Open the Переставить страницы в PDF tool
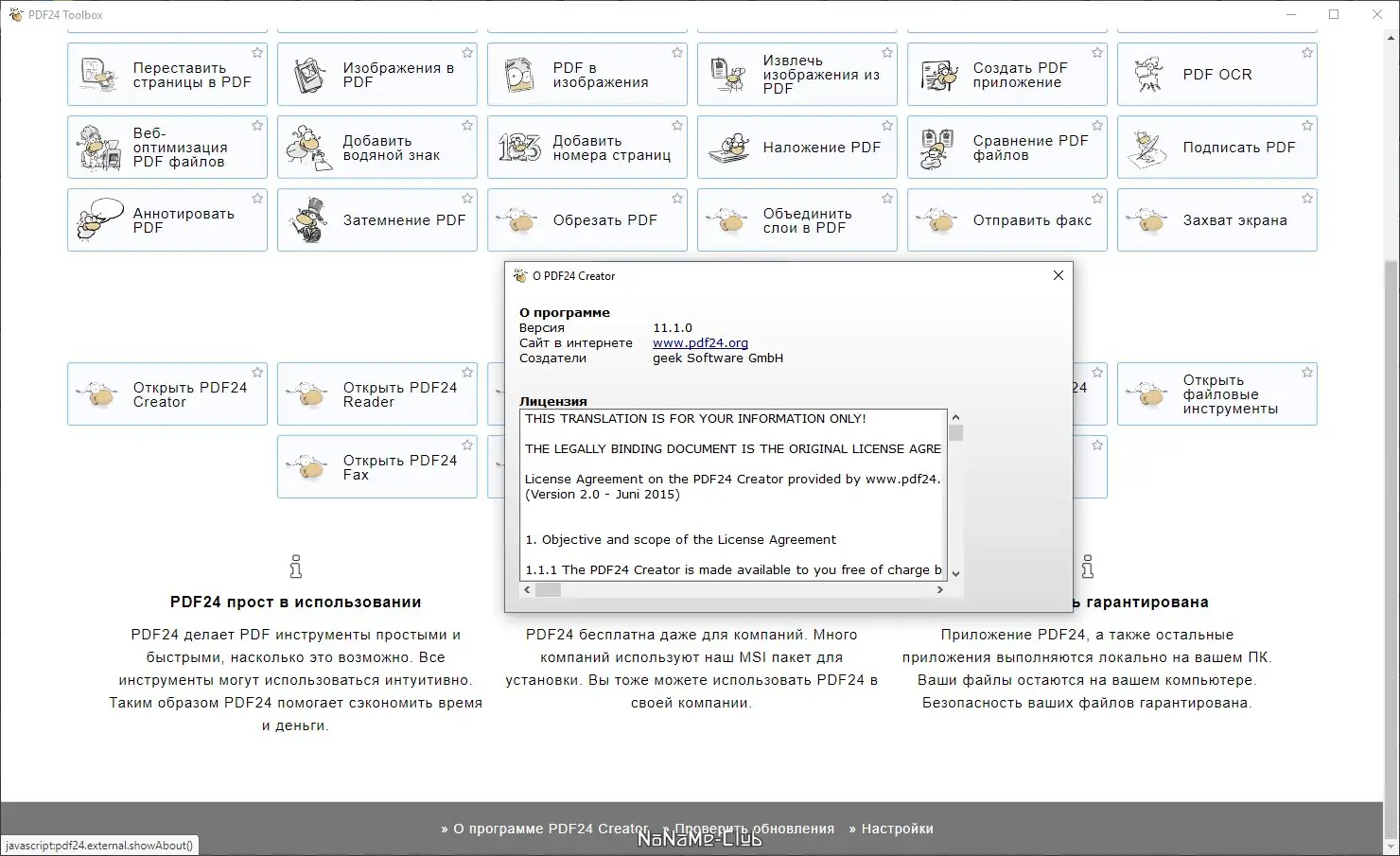The width and height of the screenshot is (1400, 856). click(x=167, y=75)
